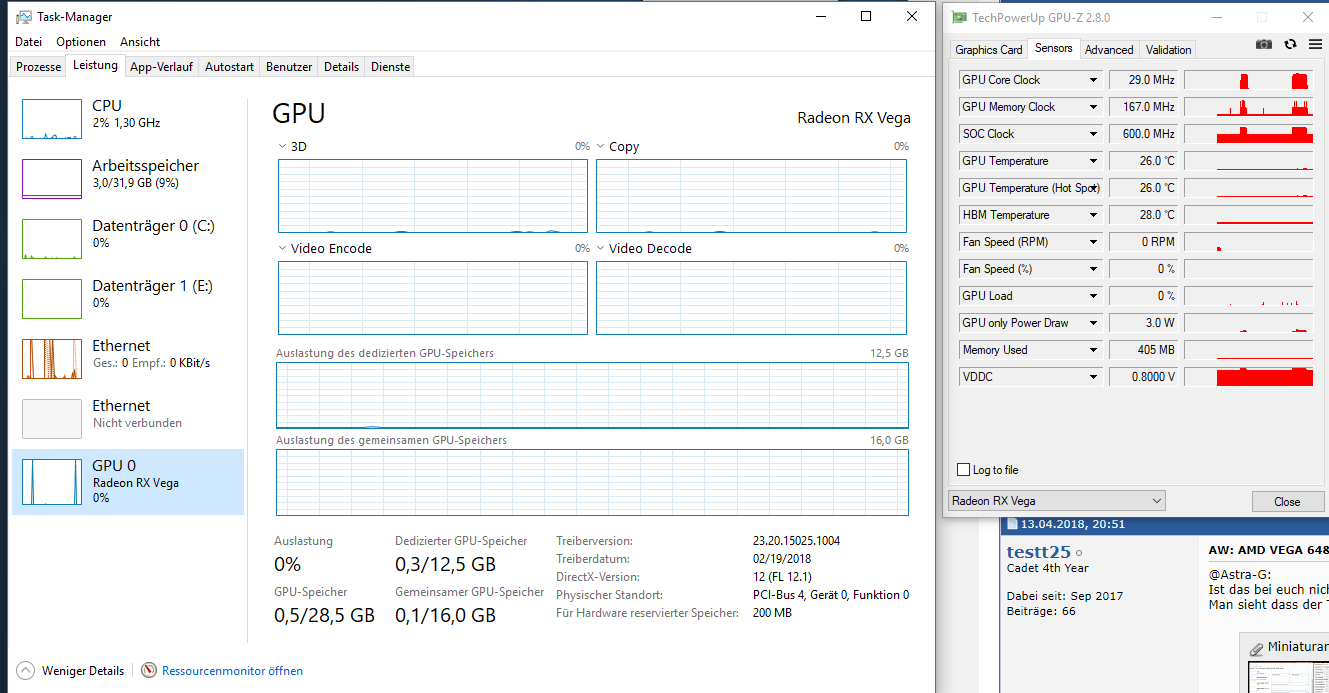
Task: Open the Copy graph engine dropdown
Action: pyautogui.click(x=600, y=147)
